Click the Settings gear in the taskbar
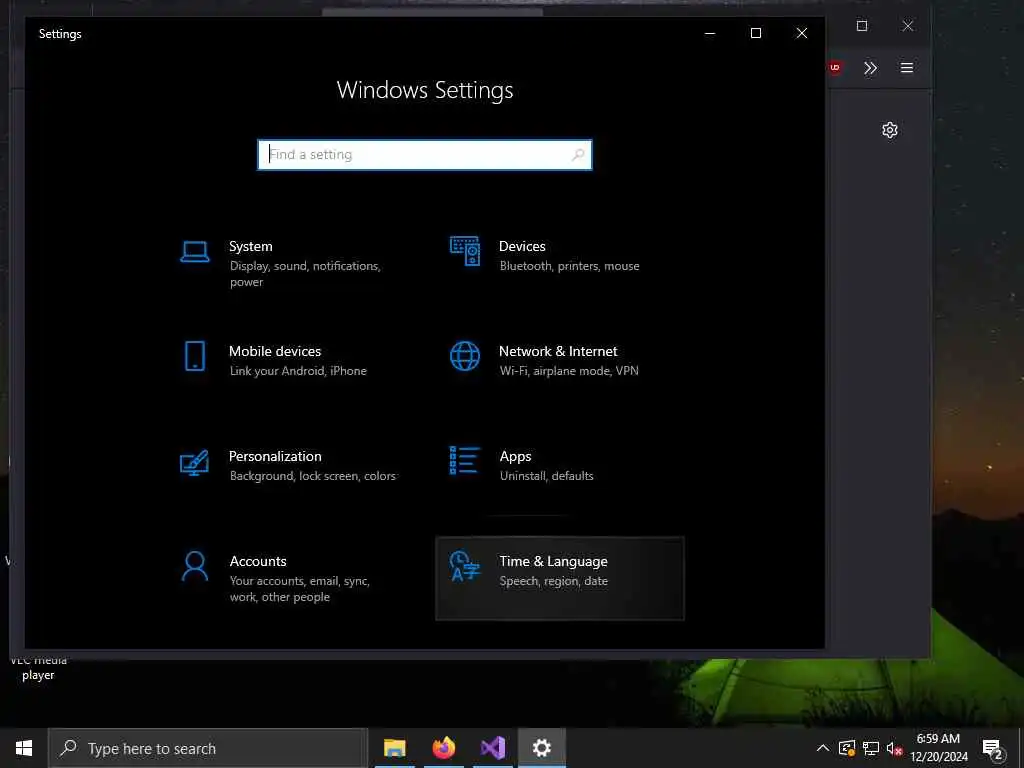The image size is (1024, 768). click(542, 748)
